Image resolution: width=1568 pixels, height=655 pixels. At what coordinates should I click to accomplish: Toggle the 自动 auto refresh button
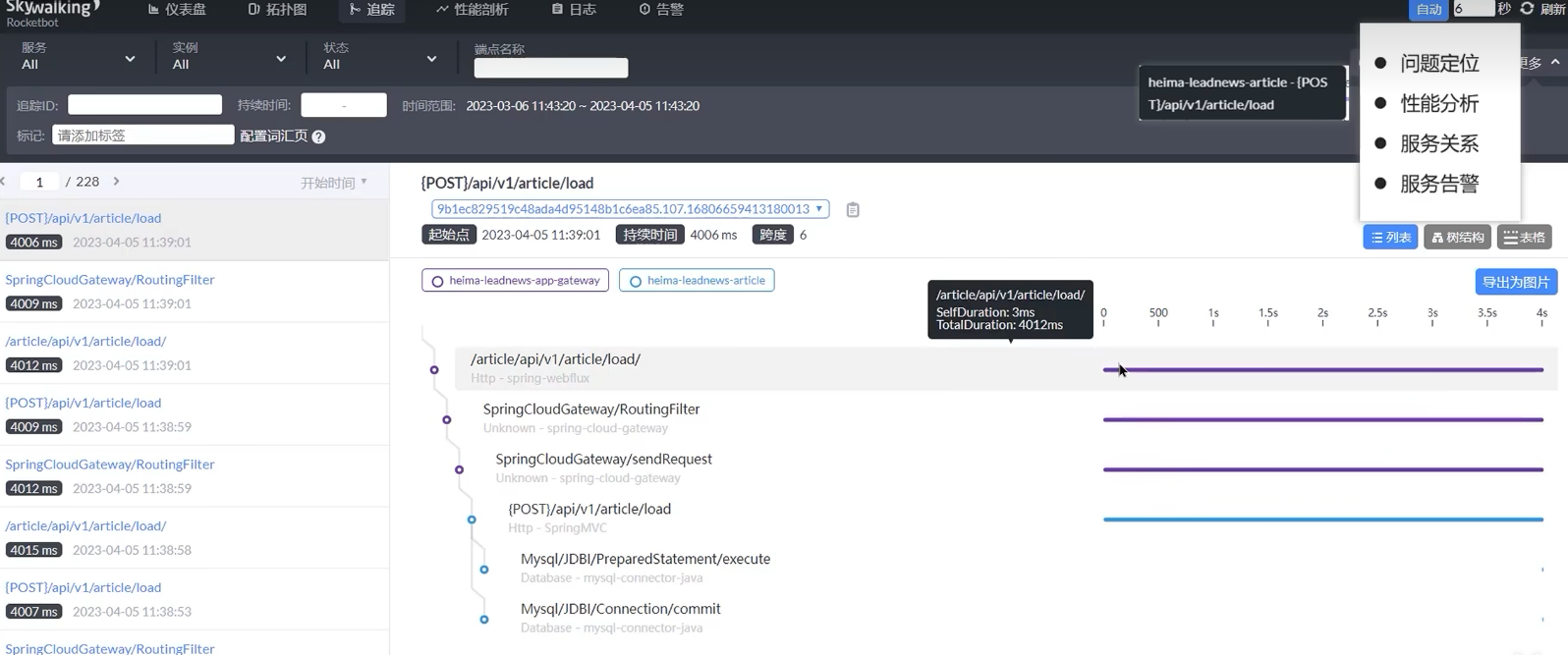point(1428,10)
